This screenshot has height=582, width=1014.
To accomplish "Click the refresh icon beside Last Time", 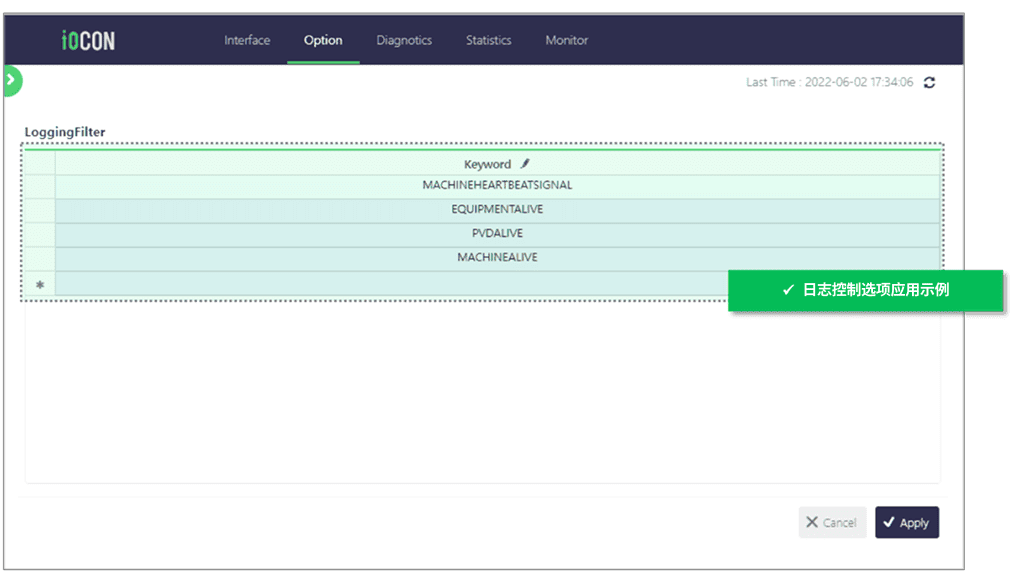I will [x=929, y=82].
